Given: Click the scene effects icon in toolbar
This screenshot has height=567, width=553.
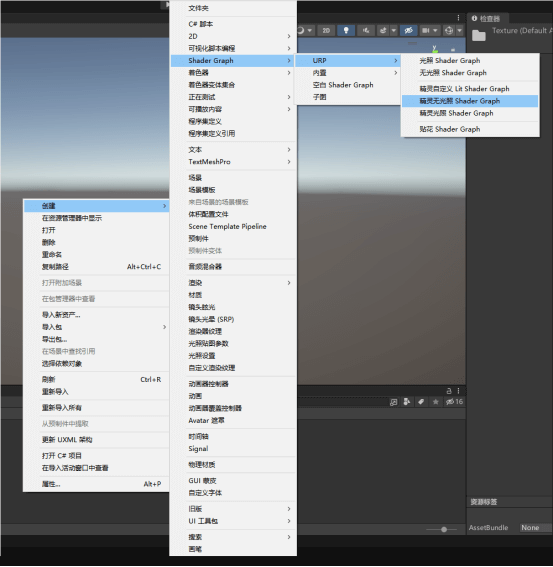Looking at the screenshot, I should pyautogui.click(x=383, y=31).
